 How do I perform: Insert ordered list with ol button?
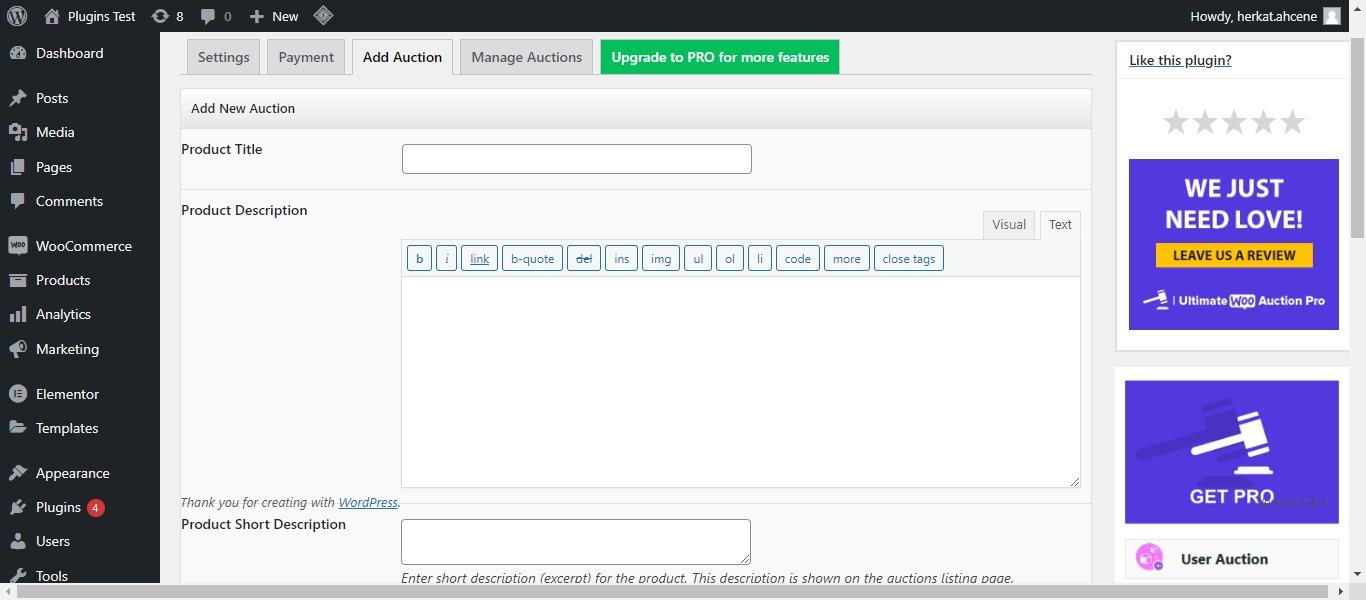[x=730, y=258]
